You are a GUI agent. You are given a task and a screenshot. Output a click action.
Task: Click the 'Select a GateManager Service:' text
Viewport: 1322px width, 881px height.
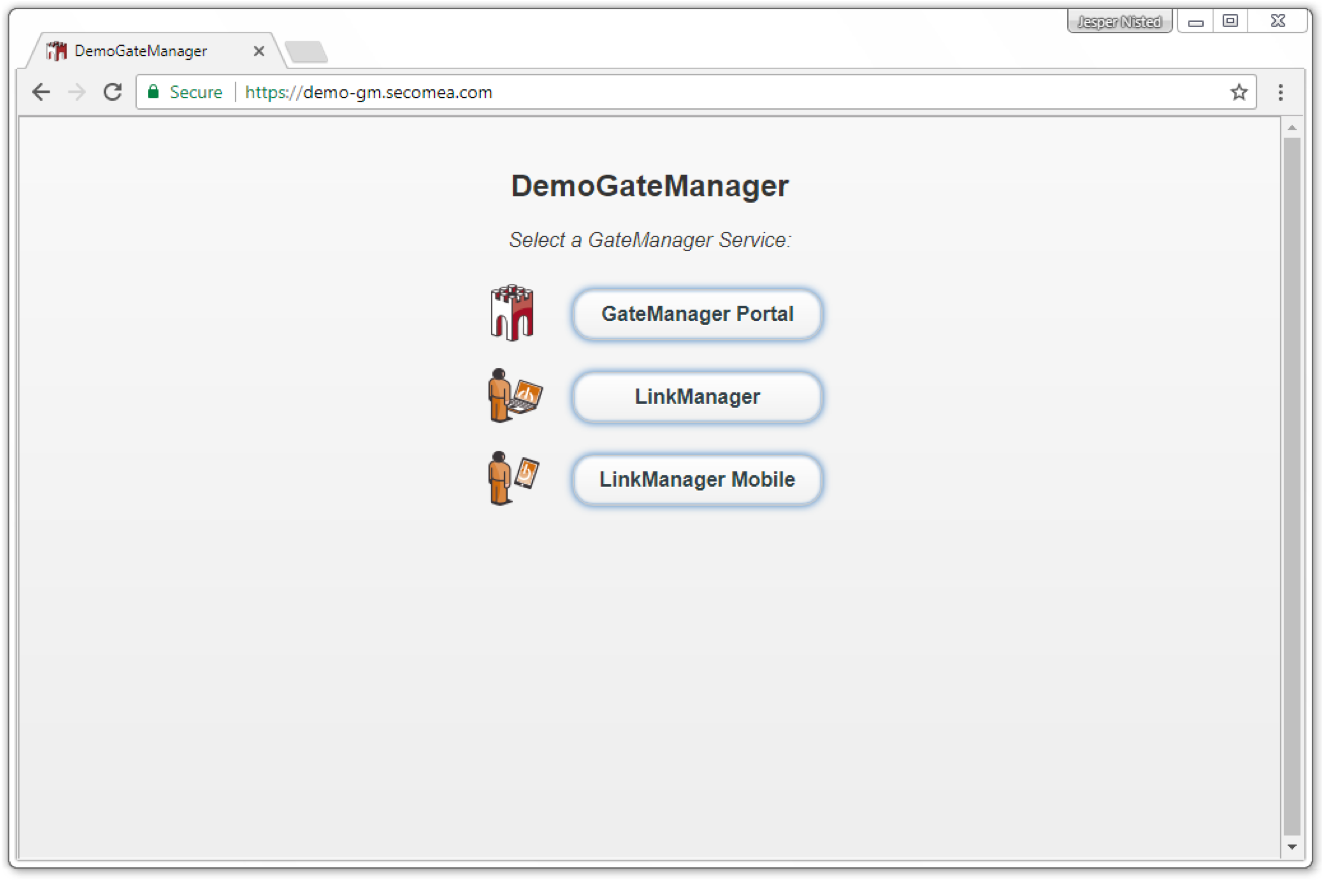(650, 240)
